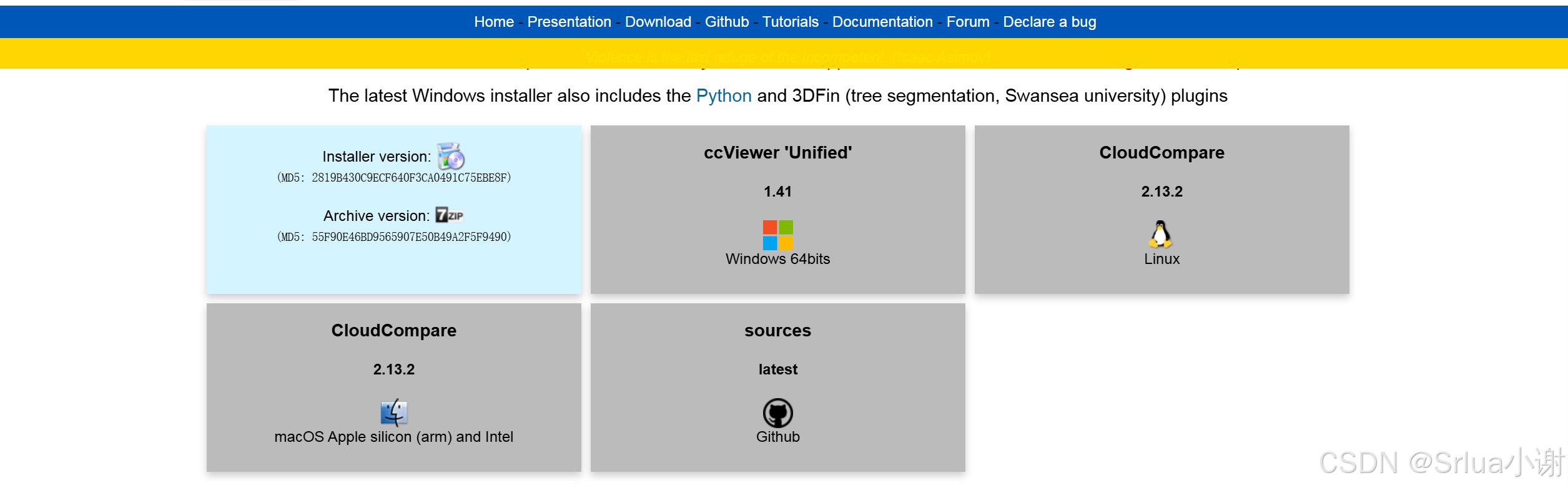Visit the Forum from the navigation bar

click(967, 22)
